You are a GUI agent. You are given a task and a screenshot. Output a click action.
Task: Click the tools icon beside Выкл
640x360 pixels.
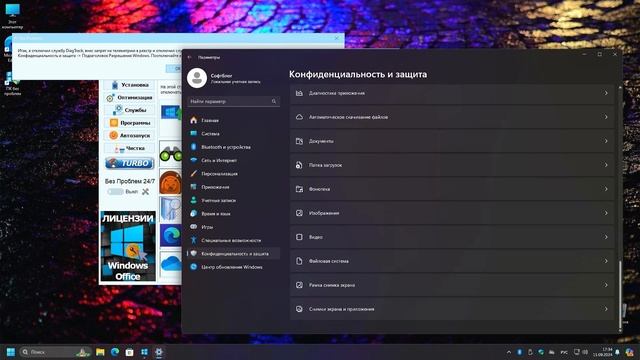[x=145, y=191]
